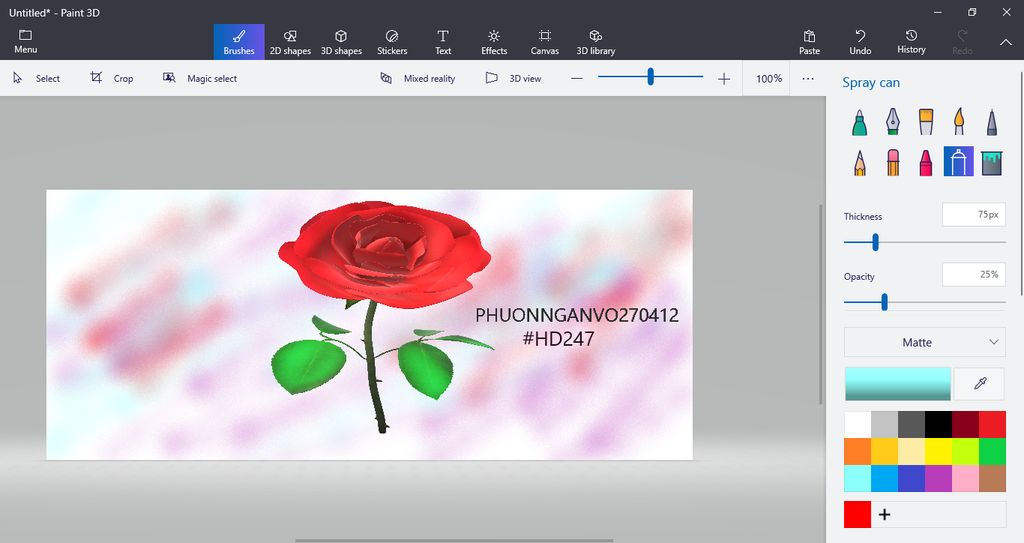Select the Oil brush
The height and width of the screenshot is (543, 1024).
[x=926, y=122]
